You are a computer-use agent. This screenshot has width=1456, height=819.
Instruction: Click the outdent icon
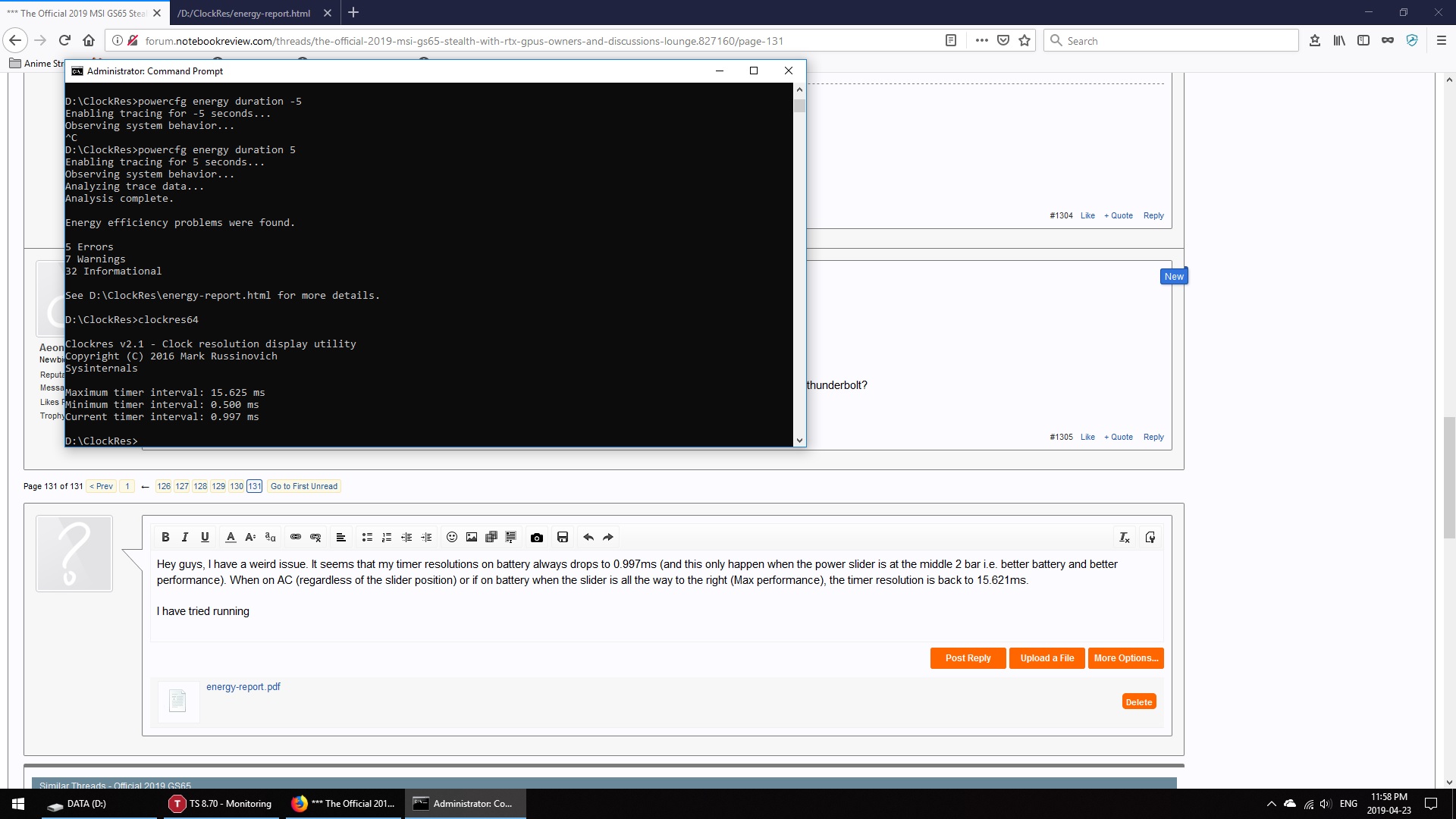pyautogui.click(x=406, y=537)
